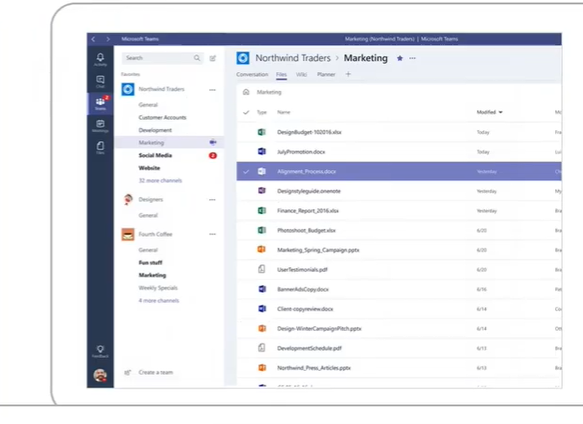Sort by the Name column header
The image size is (583, 424).
click(x=284, y=112)
